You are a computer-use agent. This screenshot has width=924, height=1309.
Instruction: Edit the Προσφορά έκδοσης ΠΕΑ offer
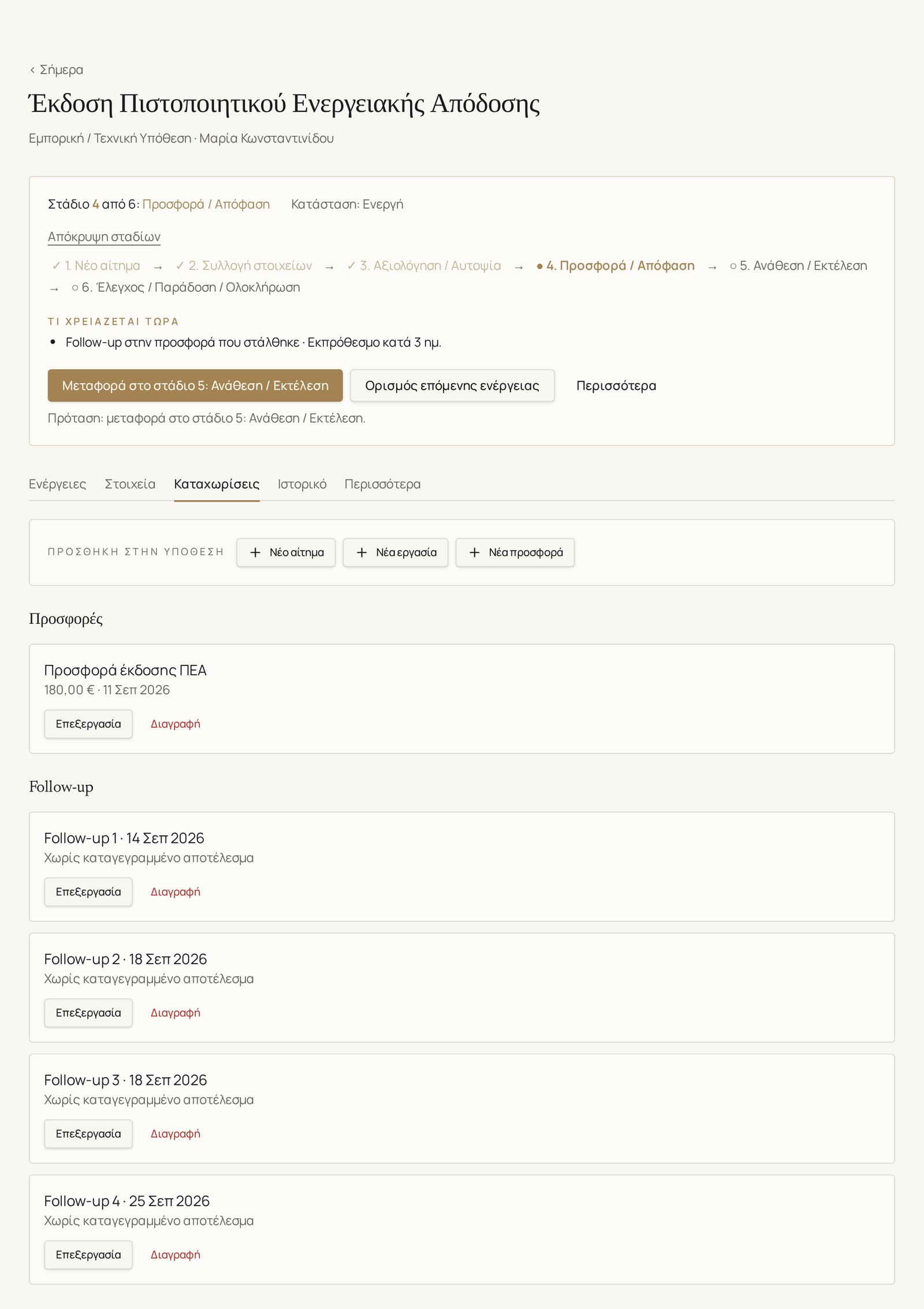point(88,724)
